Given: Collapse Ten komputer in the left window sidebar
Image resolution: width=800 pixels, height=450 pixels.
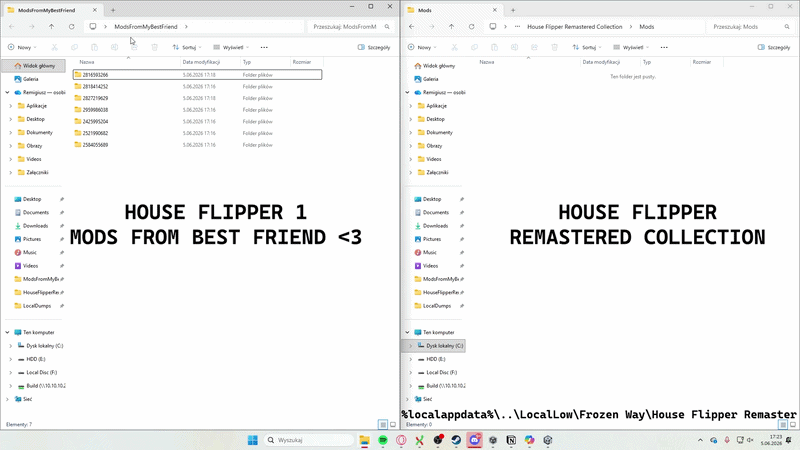Looking at the screenshot, I should [x=7, y=332].
